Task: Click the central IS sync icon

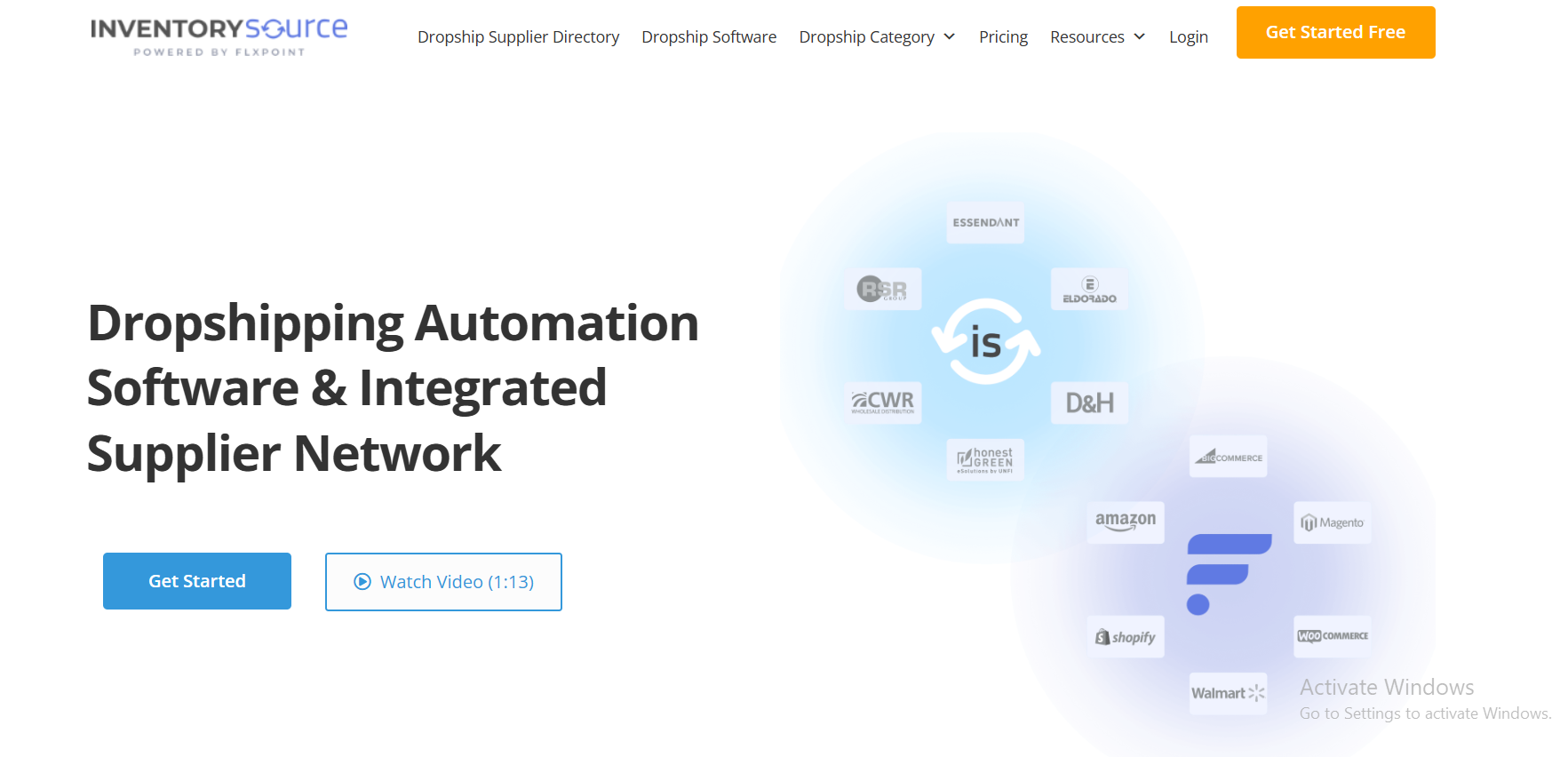Action: coord(986,341)
